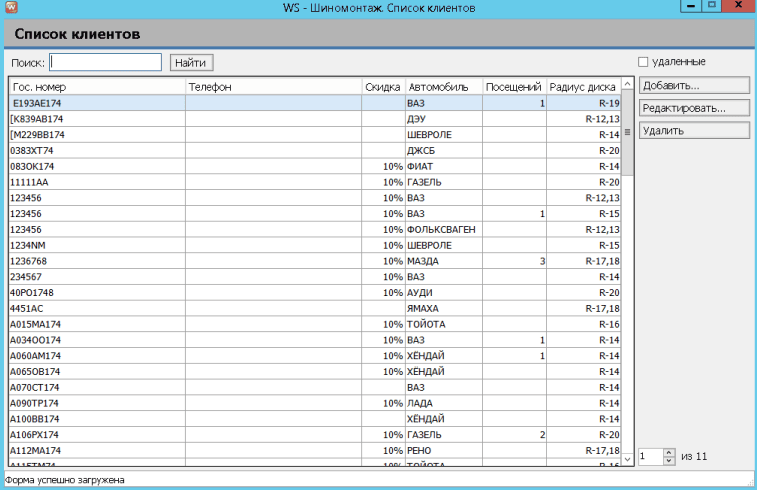Toggle the "удаленные" checkbox
The image size is (757, 490).
pos(644,62)
